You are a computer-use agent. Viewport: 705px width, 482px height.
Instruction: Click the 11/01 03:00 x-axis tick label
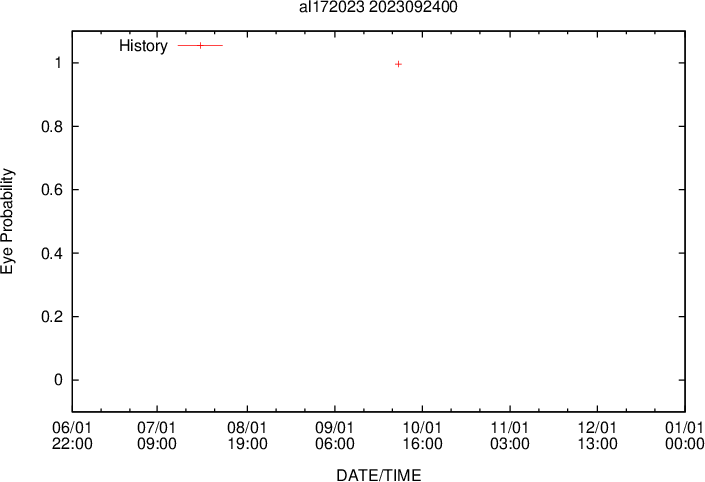tap(509, 435)
